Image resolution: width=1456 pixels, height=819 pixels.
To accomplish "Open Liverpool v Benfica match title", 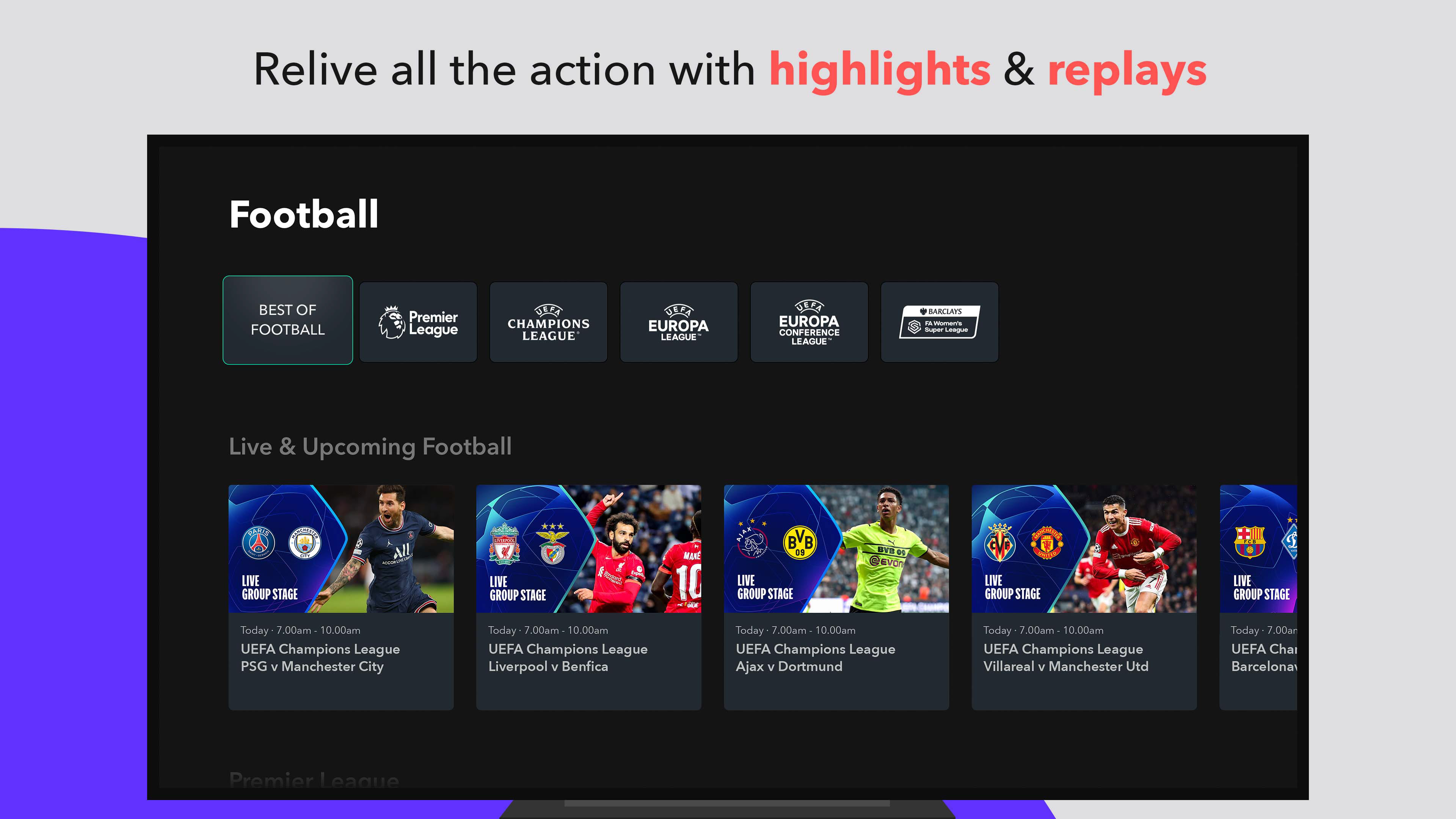I will click(x=548, y=667).
